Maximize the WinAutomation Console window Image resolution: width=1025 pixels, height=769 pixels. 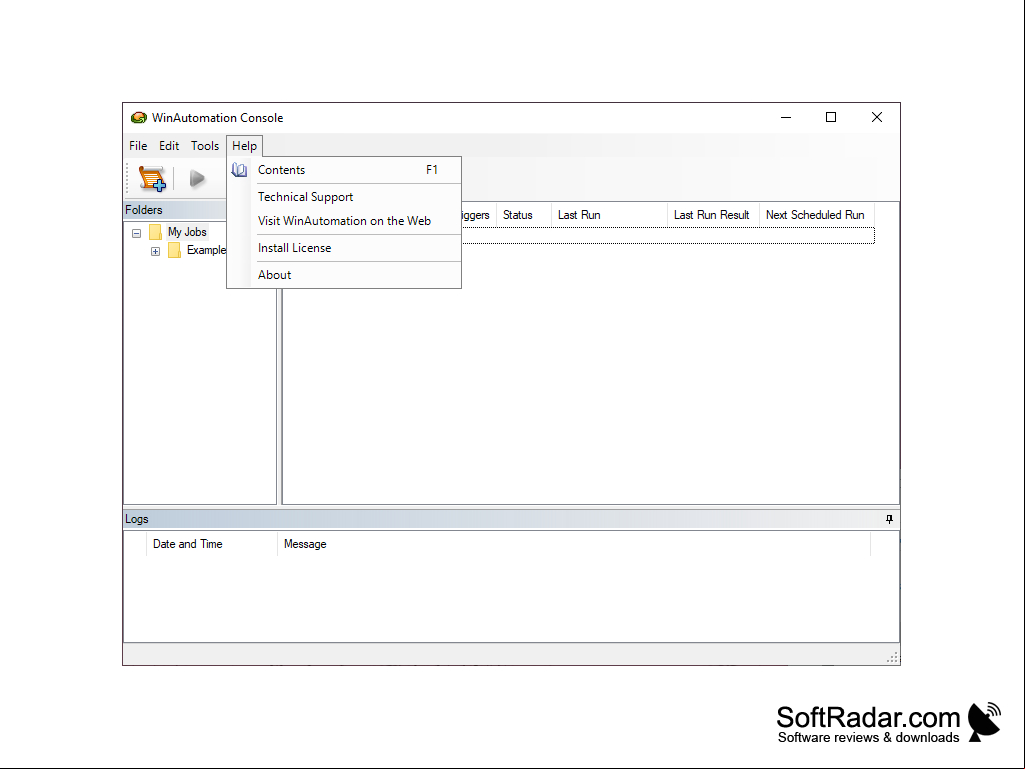(831, 118)
